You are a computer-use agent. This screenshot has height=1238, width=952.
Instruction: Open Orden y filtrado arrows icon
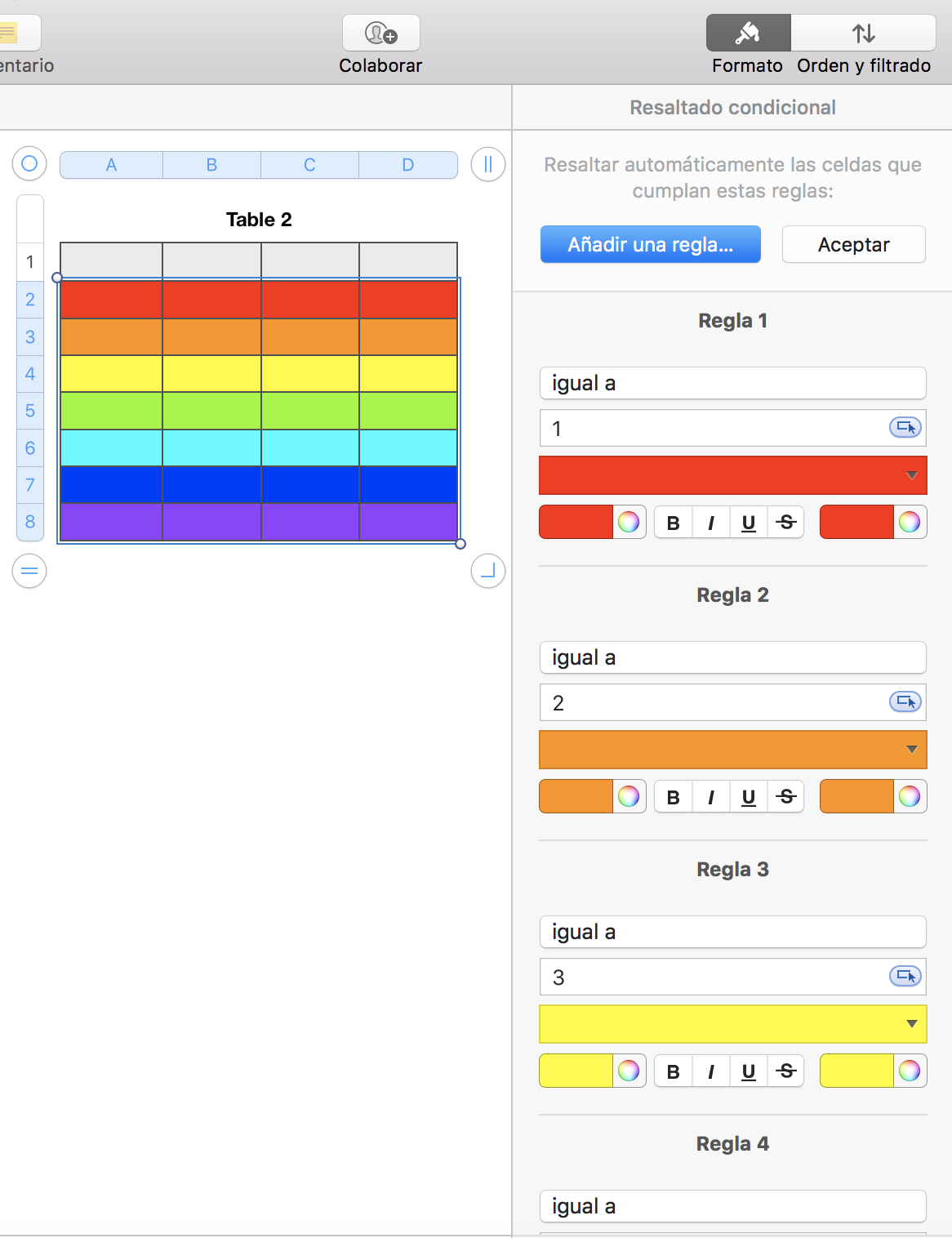(x=863, y=33)
